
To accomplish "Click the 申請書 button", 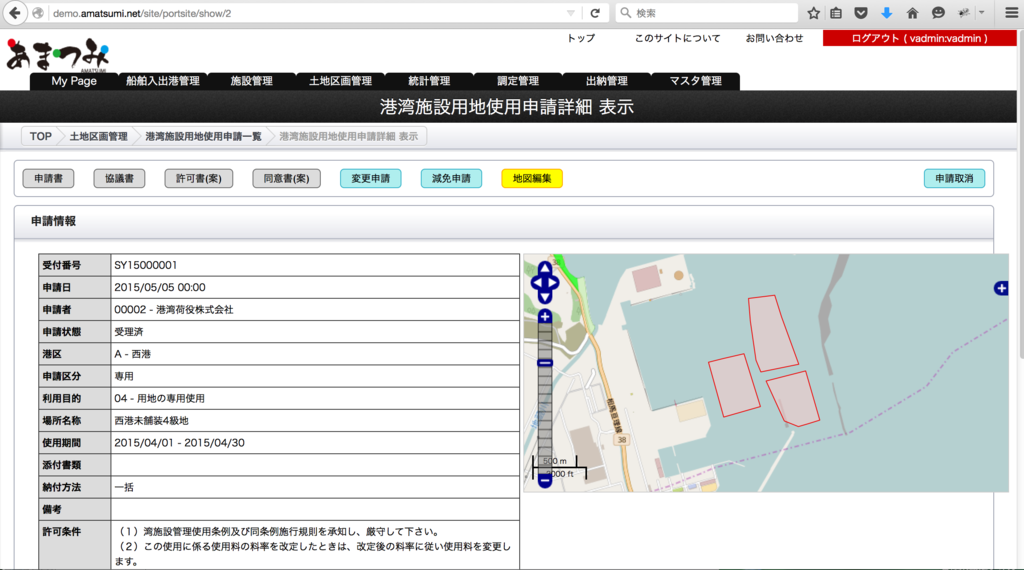I will (x=48, y=178).
